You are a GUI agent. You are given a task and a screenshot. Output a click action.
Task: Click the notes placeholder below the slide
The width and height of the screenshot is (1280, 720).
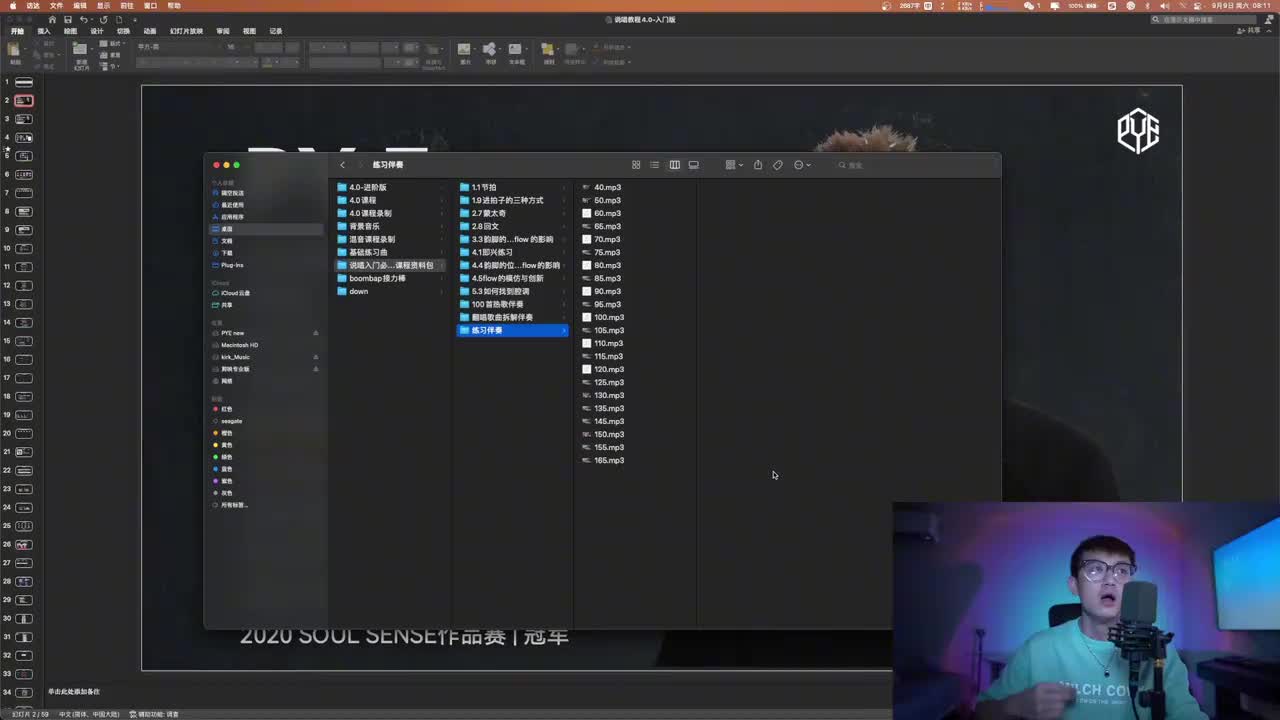click(74, 692)
